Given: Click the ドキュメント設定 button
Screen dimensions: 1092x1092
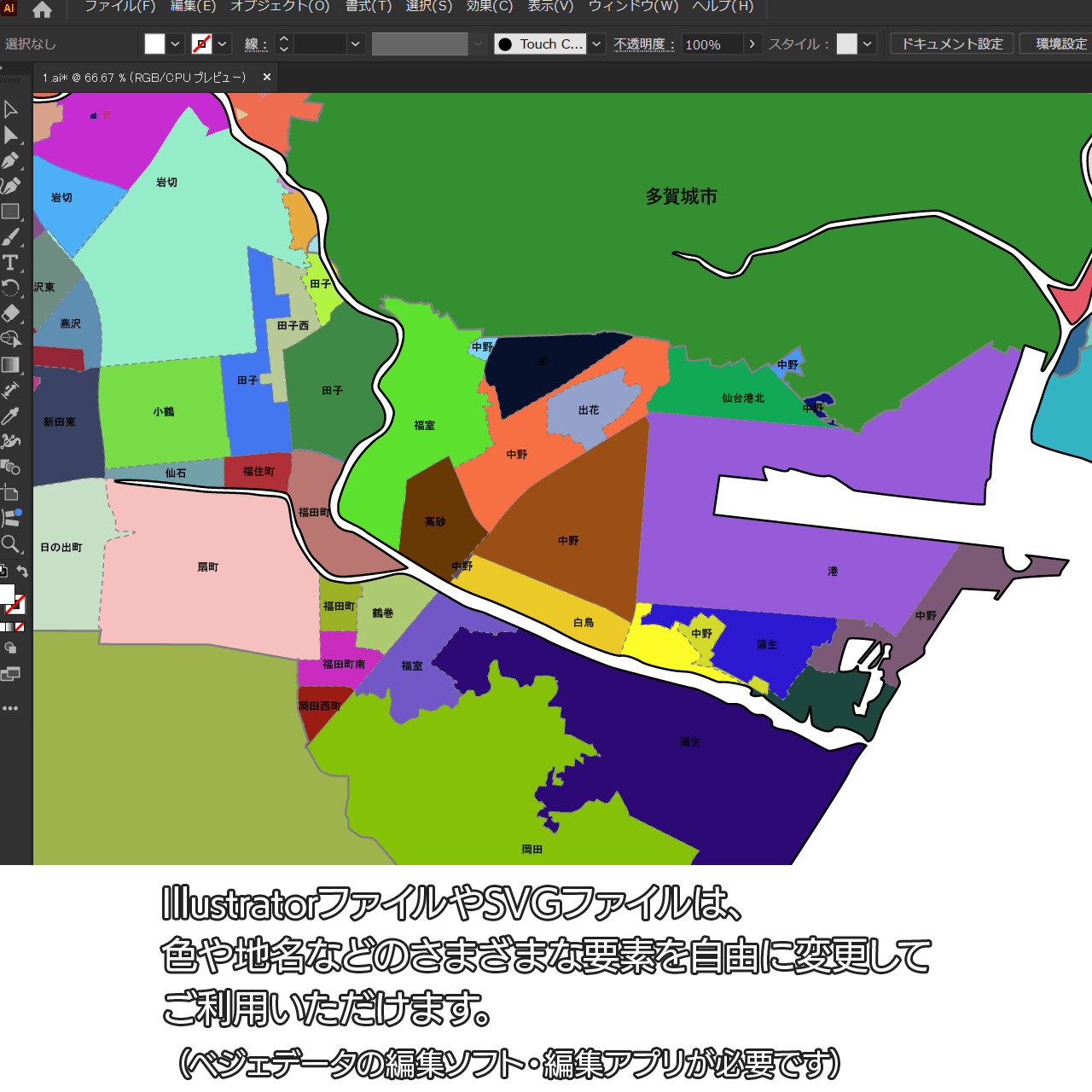Looking at the screenshot, I should click(x=952, y=44).
